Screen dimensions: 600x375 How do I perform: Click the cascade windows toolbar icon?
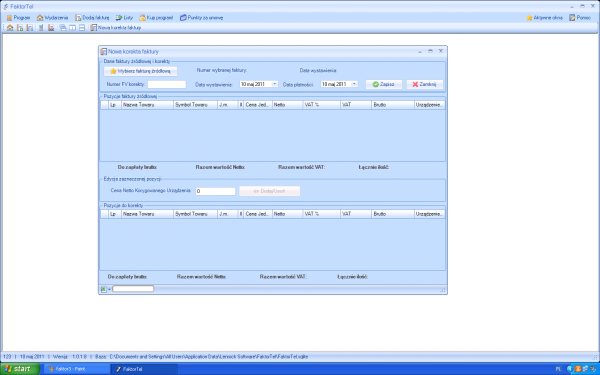point(63,28)
